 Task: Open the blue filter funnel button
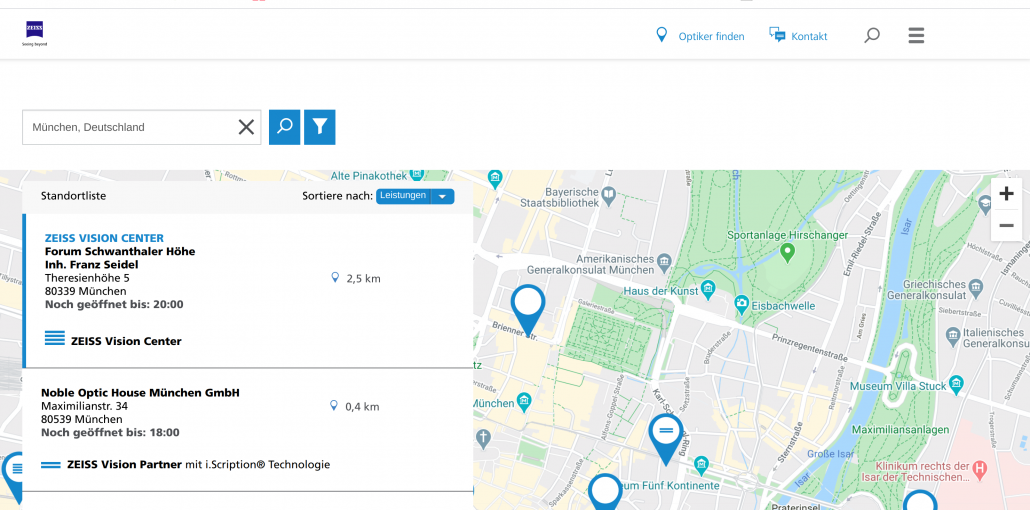point(319,128)
